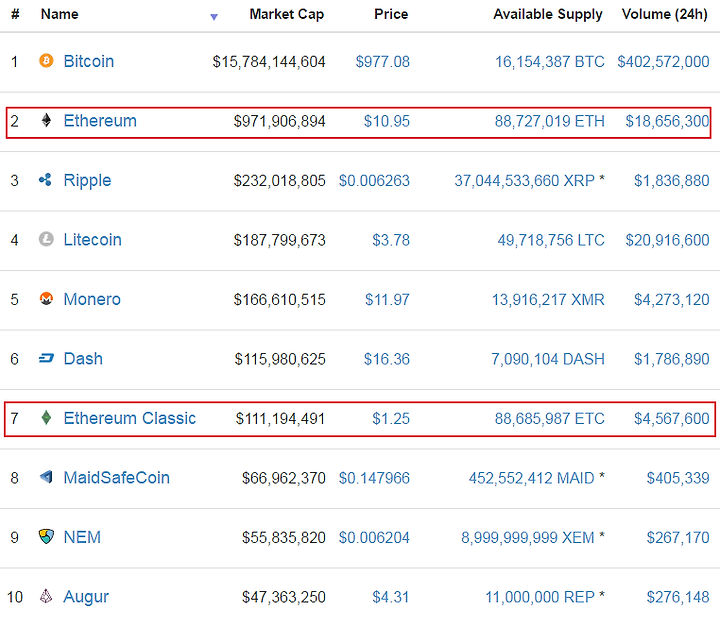Viewport: 720px width, 627px height.
Task: Open the Augur name link
Action: click(86, 597)
